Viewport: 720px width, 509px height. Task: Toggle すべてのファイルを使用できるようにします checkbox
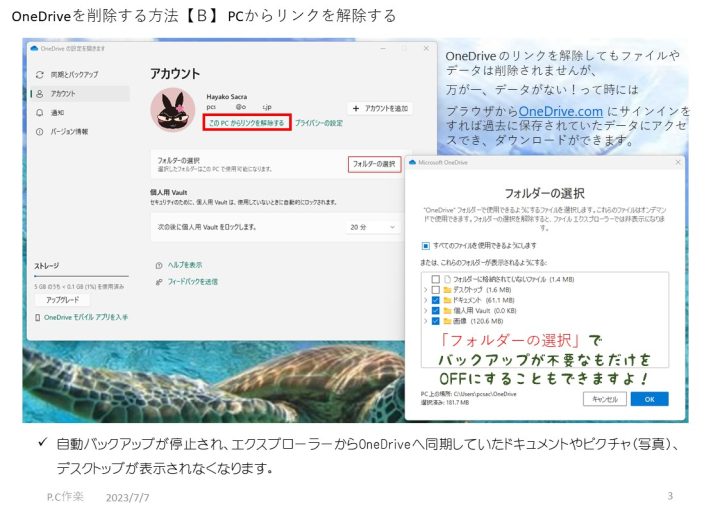426,246
